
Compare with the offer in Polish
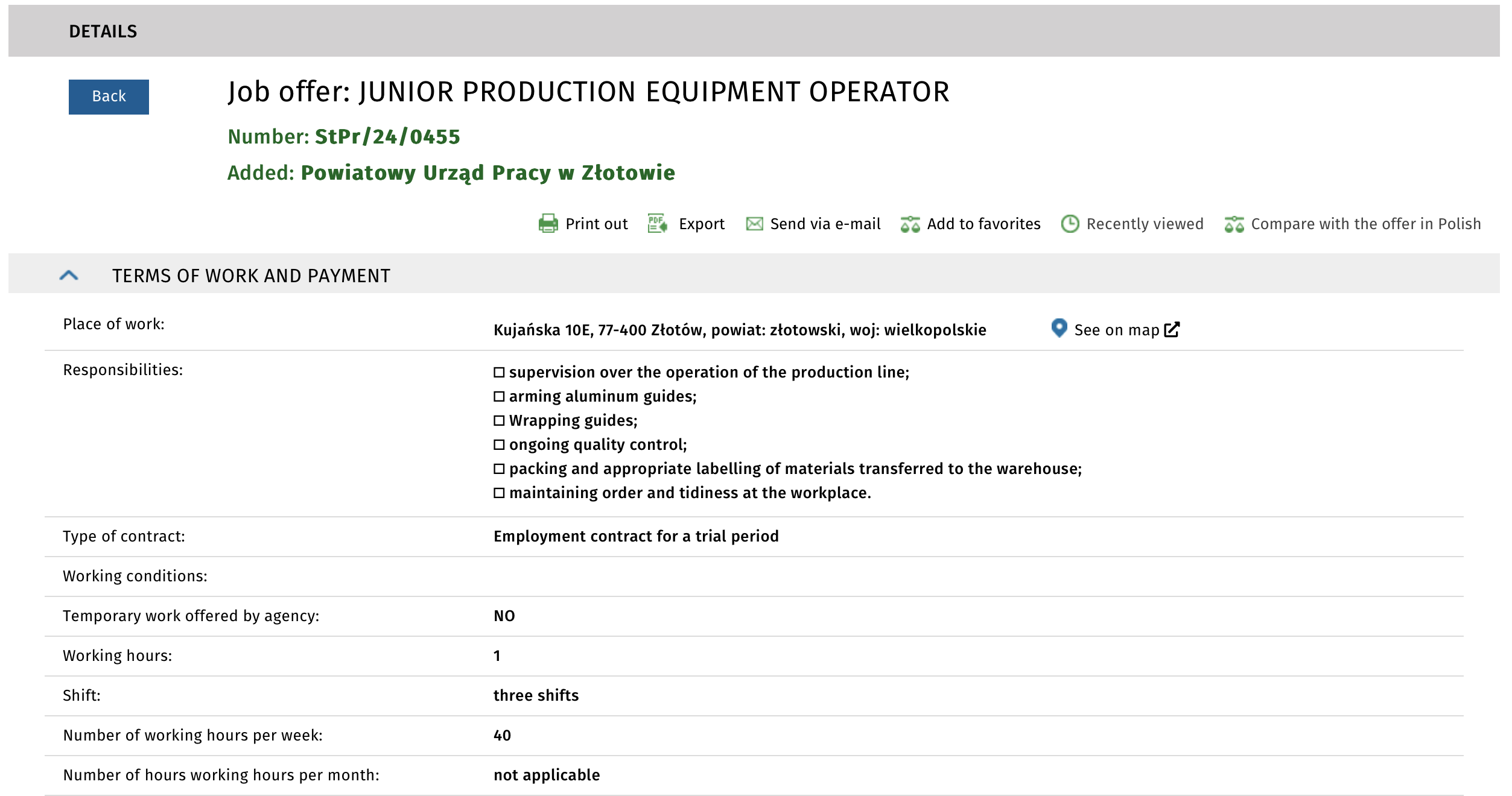point(1365,224)
